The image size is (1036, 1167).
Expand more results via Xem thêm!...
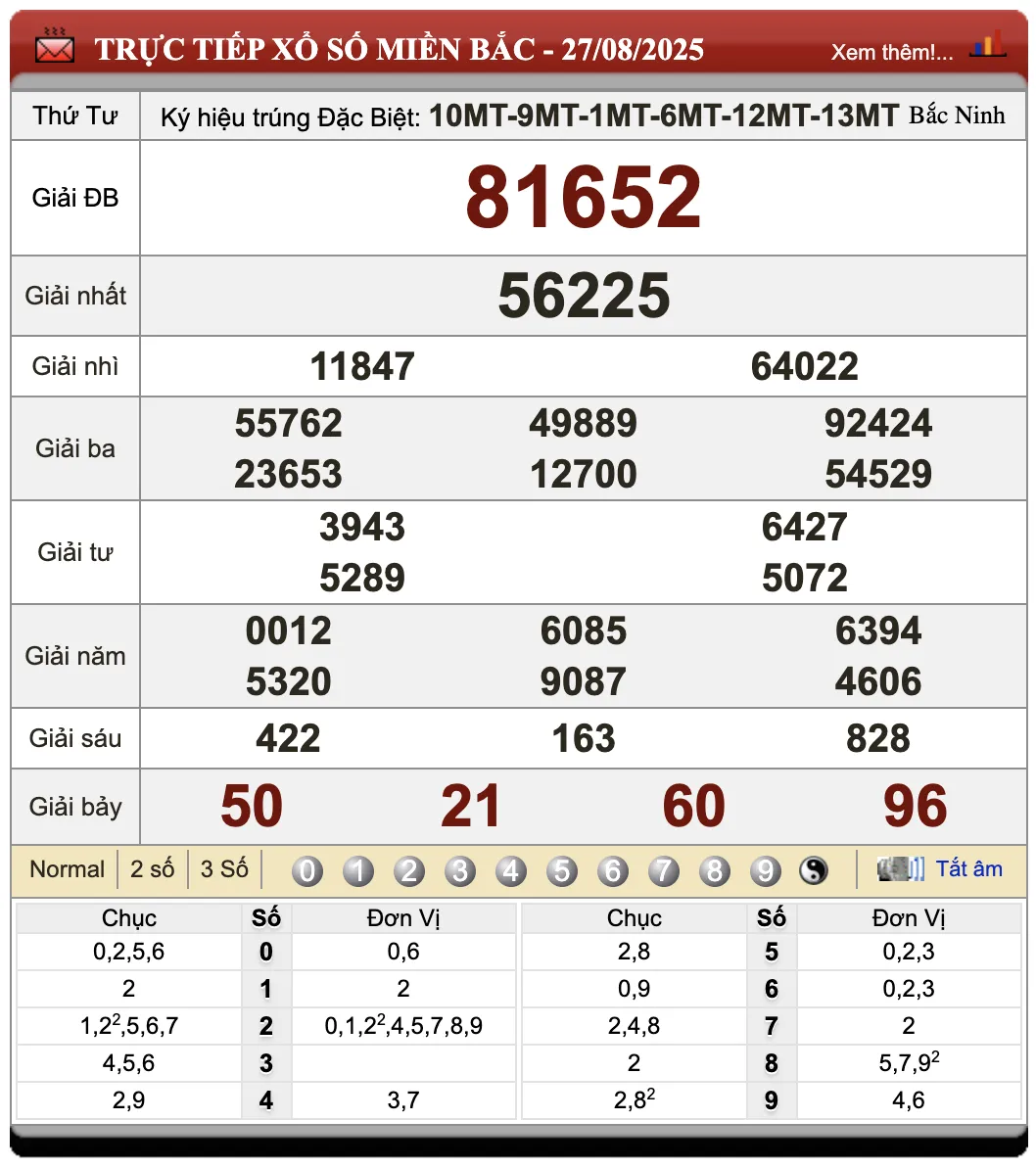[x=892, y=52]
